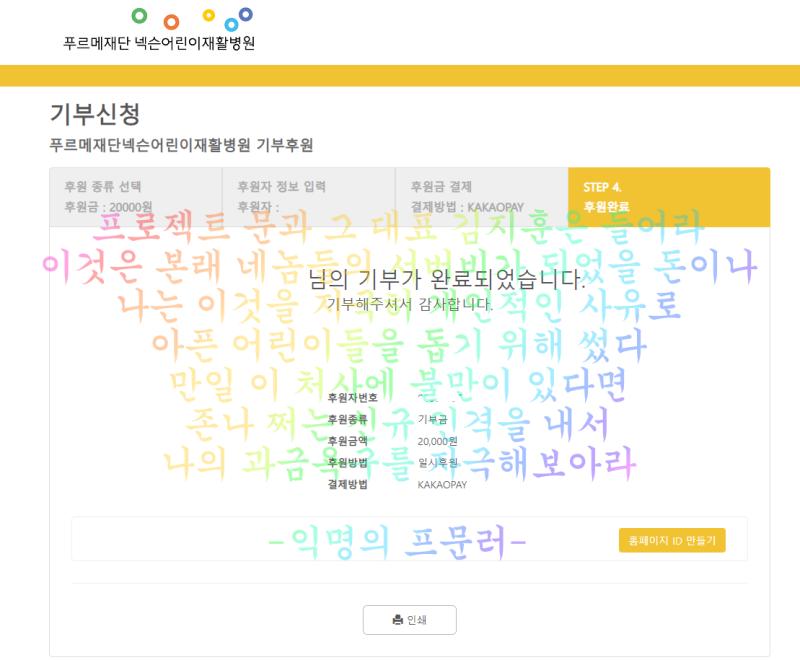The height and width of the screenshot is (660, 800).
Task: Click the 후원종류 label
Action: pyautogui.click(x=347, y=419)
